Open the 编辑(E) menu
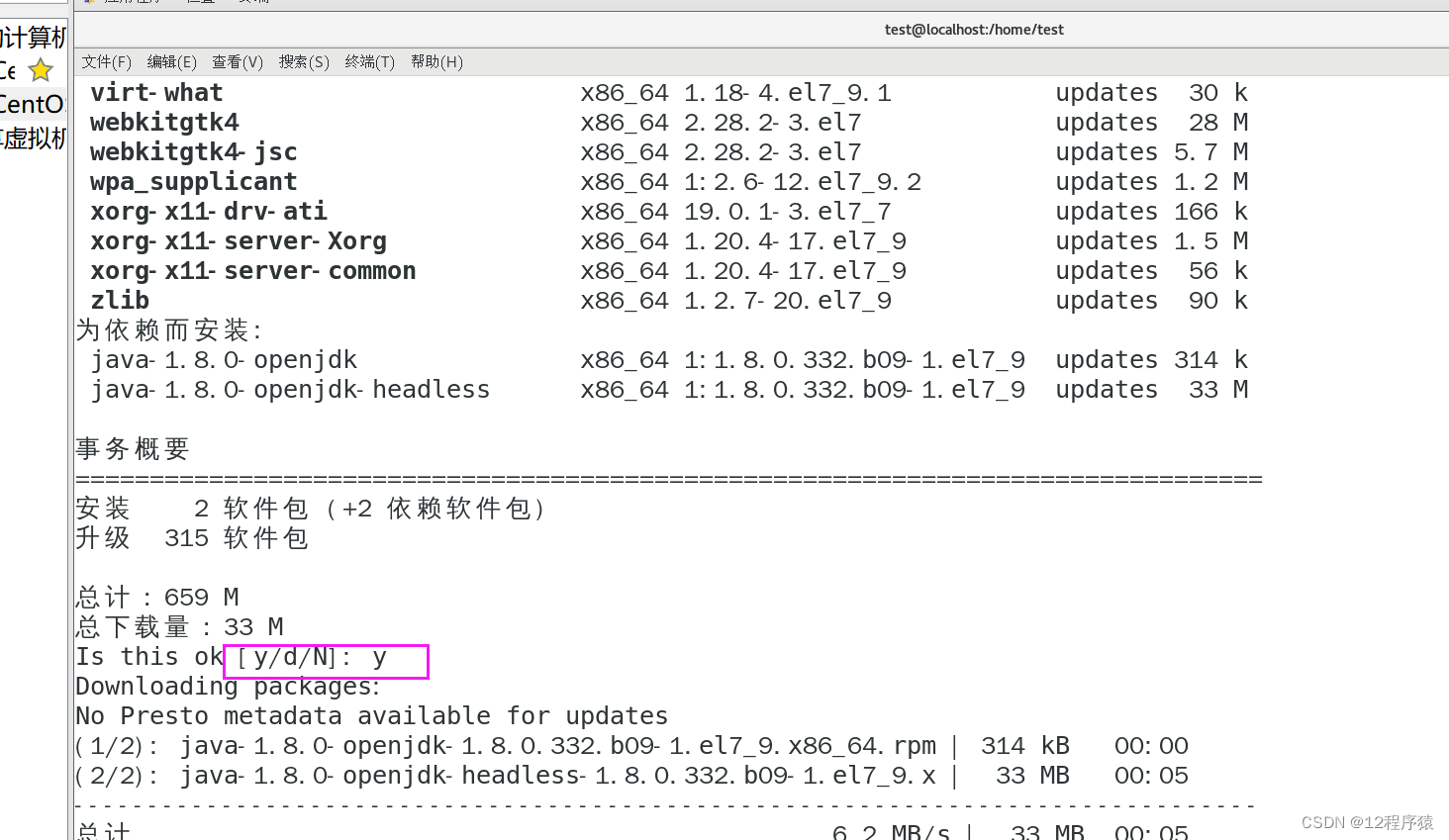 point(171,61)
